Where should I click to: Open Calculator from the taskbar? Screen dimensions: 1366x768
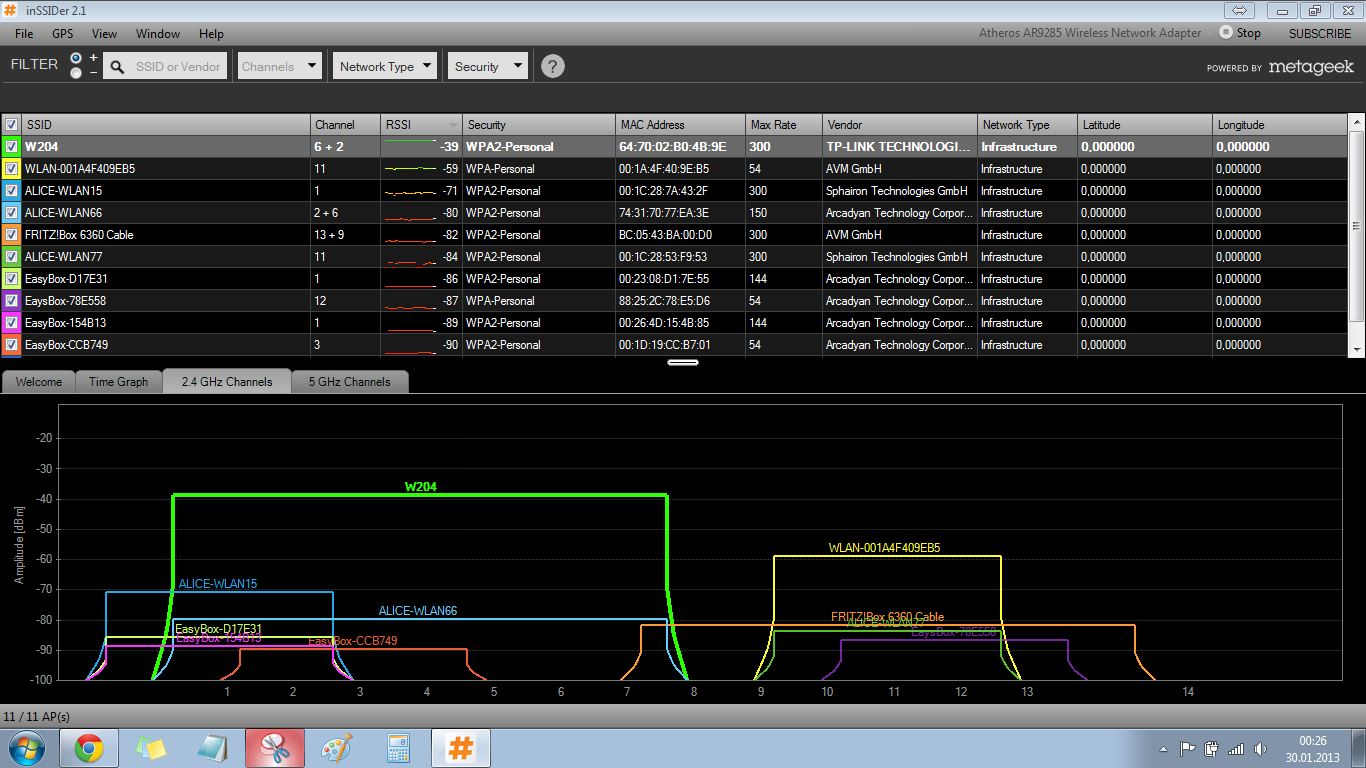pos(399,748)
